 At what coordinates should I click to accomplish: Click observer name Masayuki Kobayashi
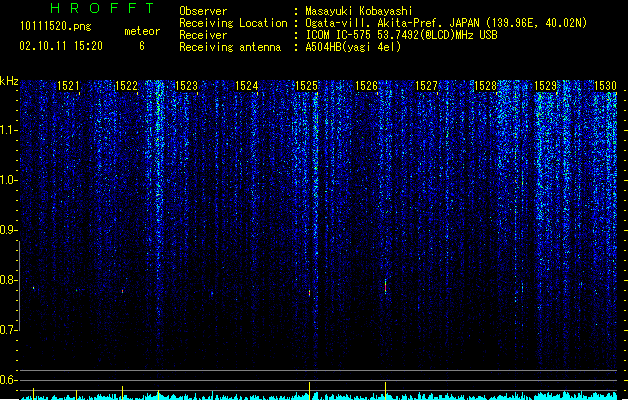tap(359, 11)
